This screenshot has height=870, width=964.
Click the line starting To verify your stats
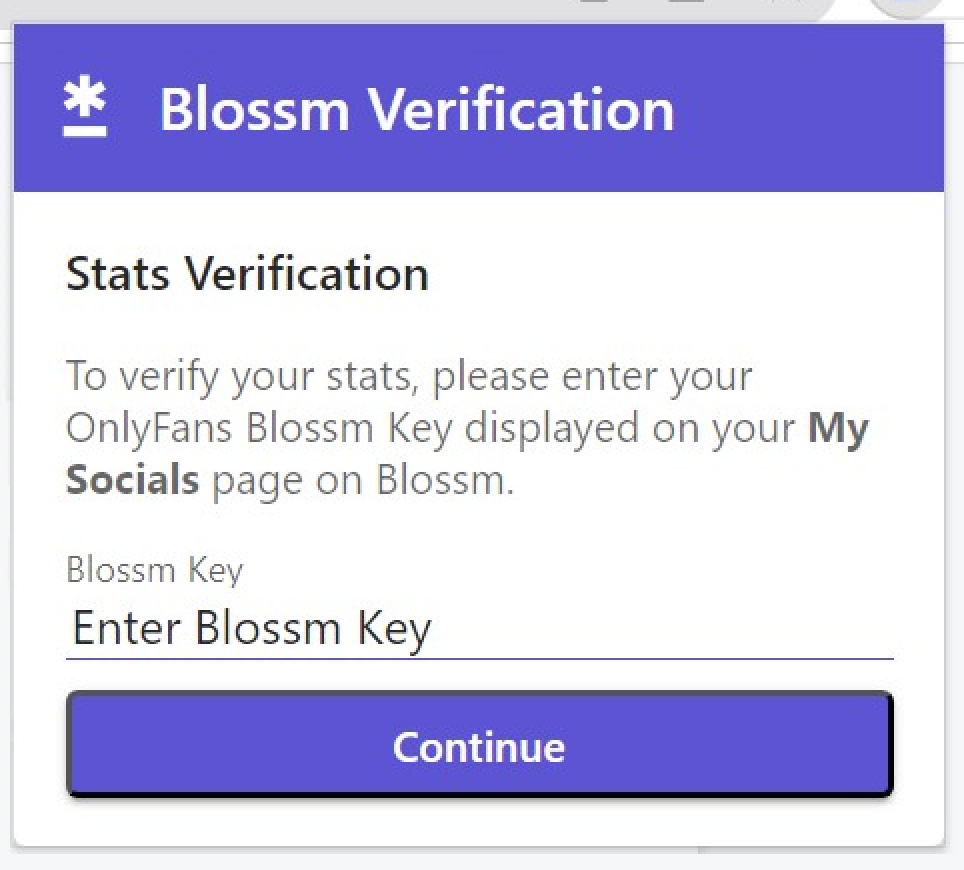(x=409, y=376)
